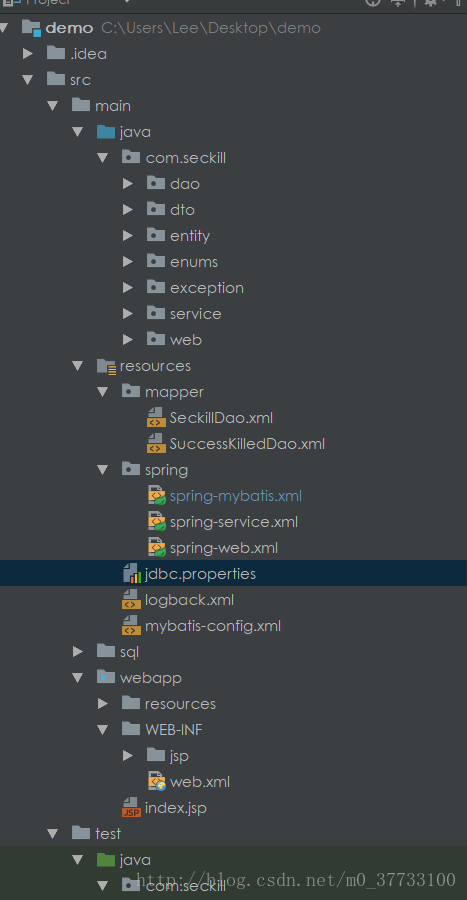Select mybatis-config.xml file name
The image size is (467, 900).
point(213,626)
